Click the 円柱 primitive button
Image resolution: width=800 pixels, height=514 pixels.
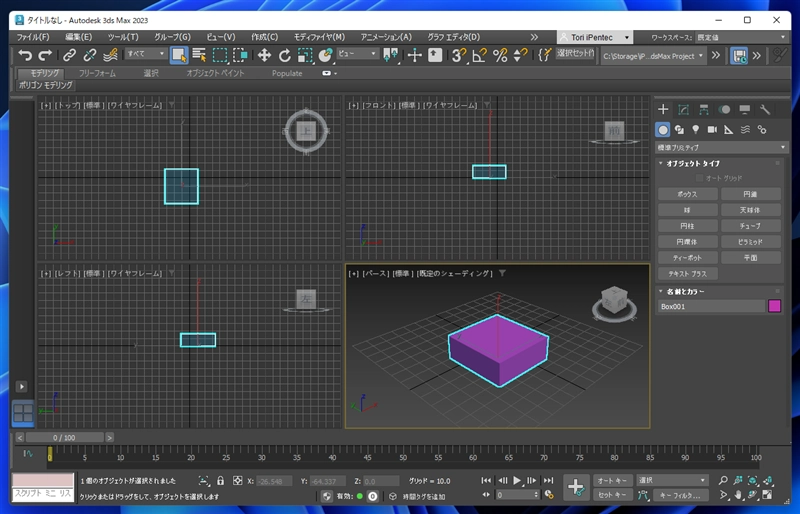pos(688,226)
